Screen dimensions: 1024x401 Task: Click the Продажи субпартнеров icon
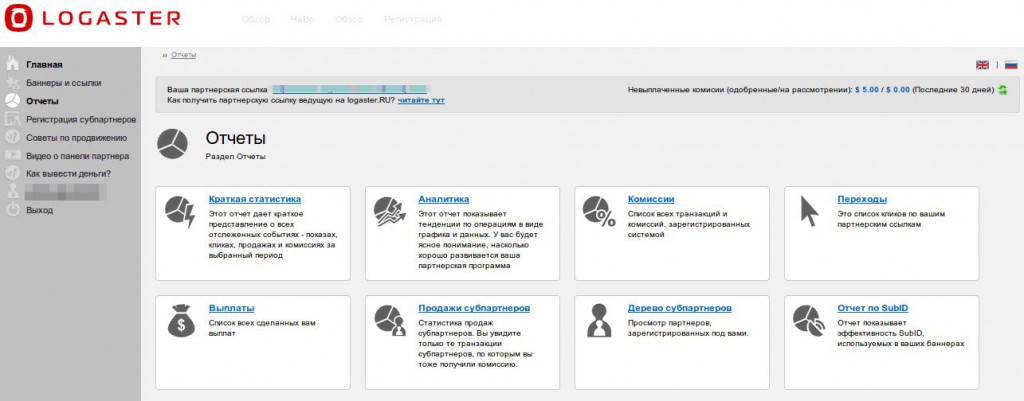pyautogui.click(x=391, y=320)
